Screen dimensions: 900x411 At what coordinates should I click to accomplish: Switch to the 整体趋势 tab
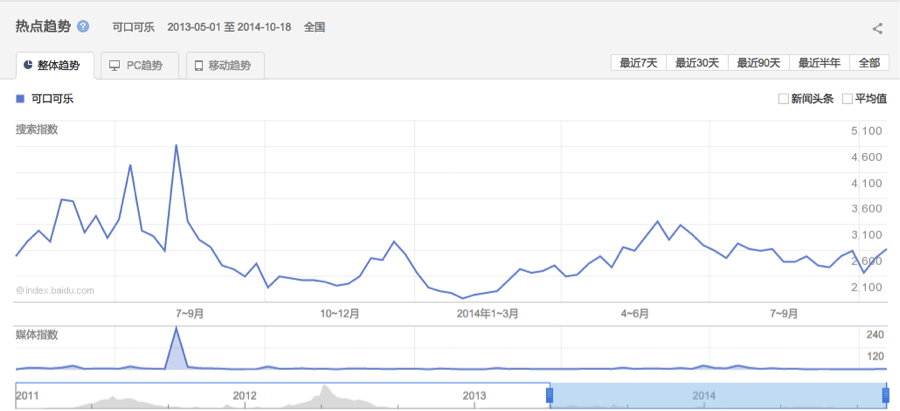[55, 65]
